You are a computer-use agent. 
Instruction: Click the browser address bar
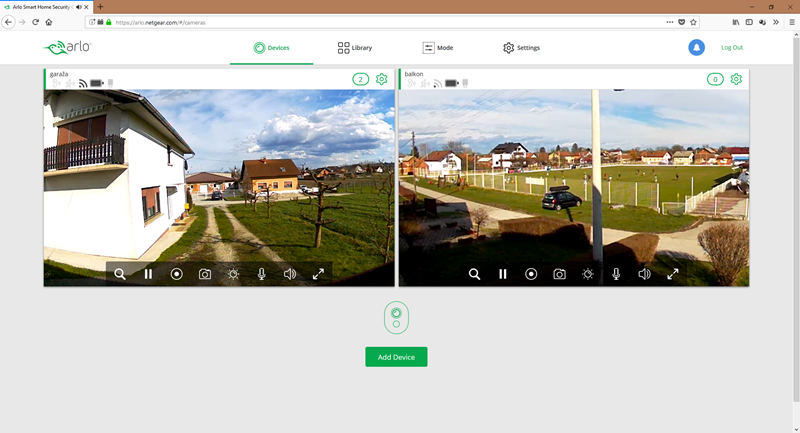[x=380, y=21]
